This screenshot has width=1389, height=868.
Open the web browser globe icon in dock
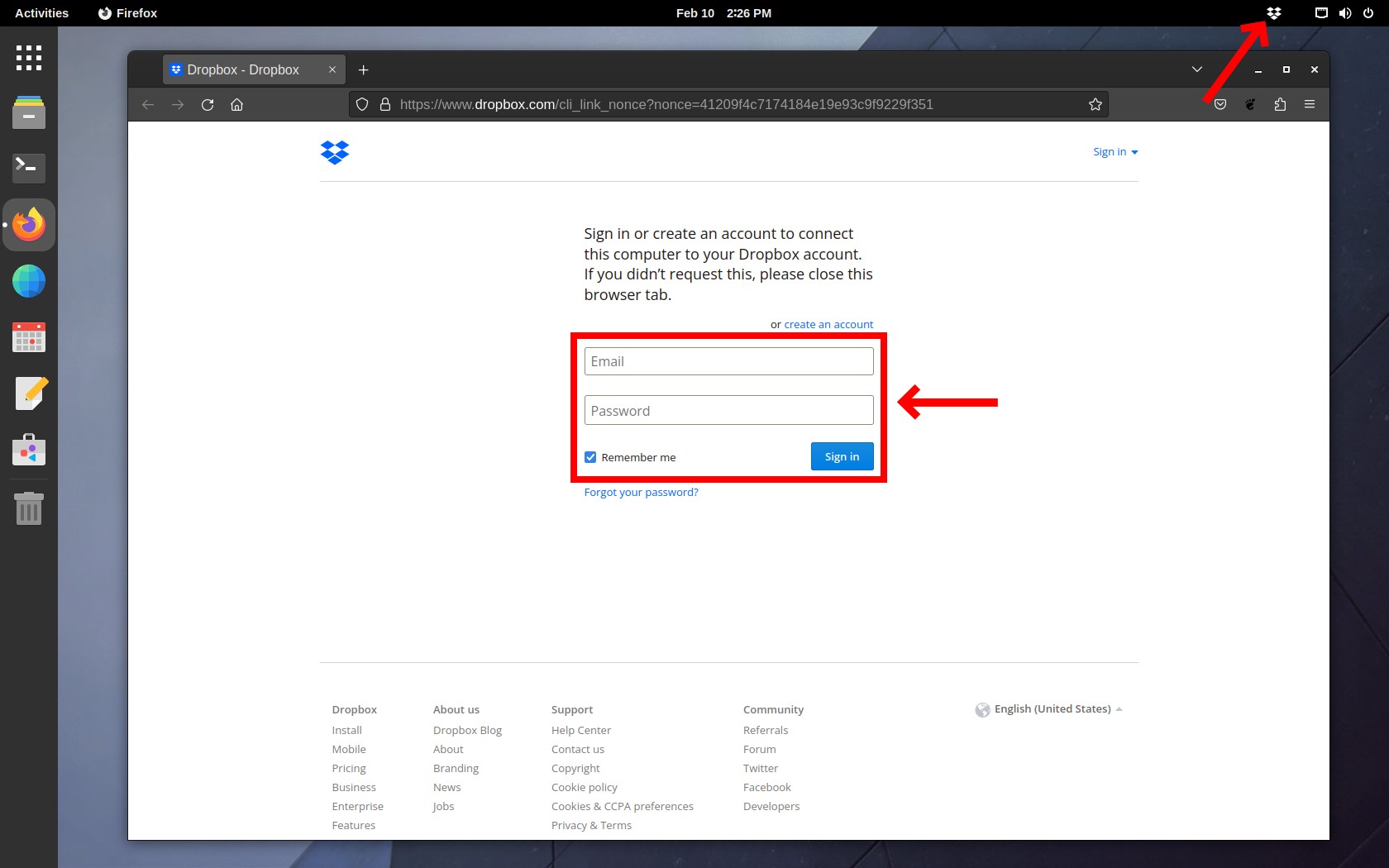click(x=29, y=281)
